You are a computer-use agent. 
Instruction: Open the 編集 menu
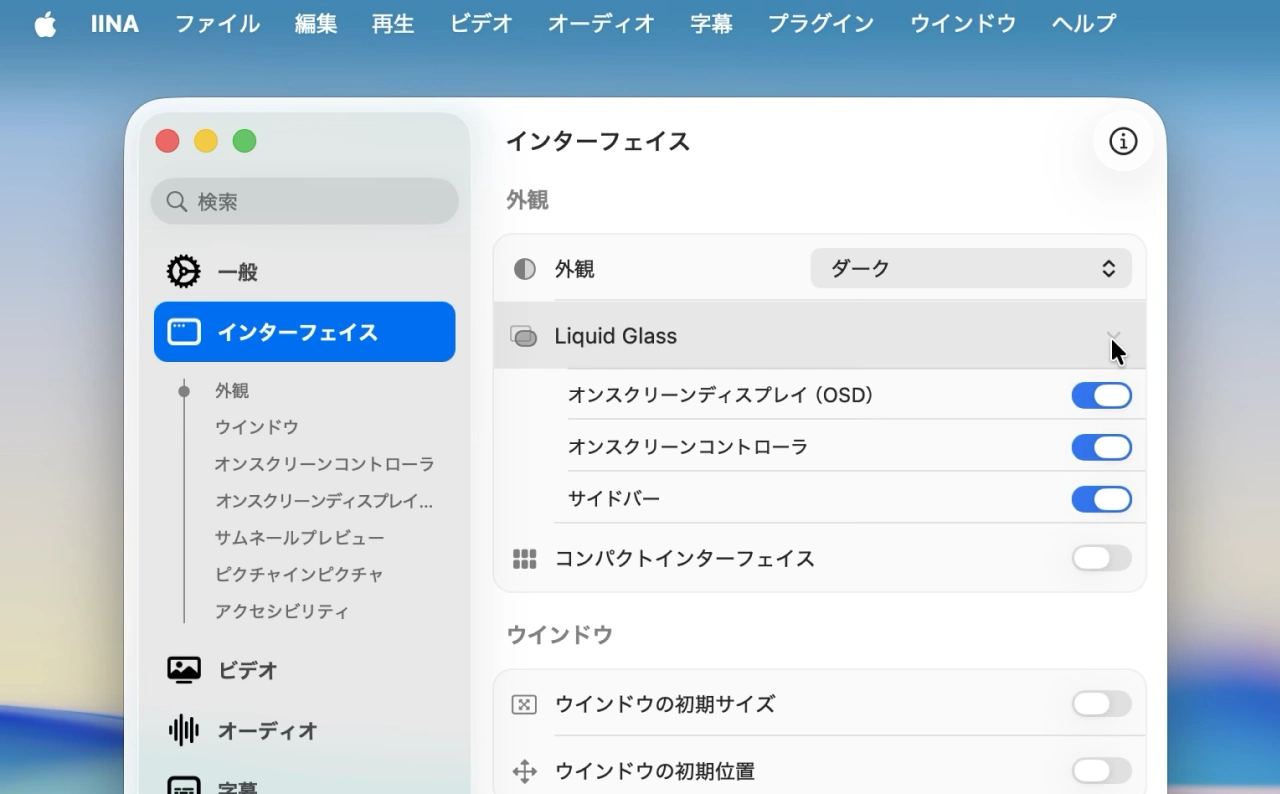316,24
